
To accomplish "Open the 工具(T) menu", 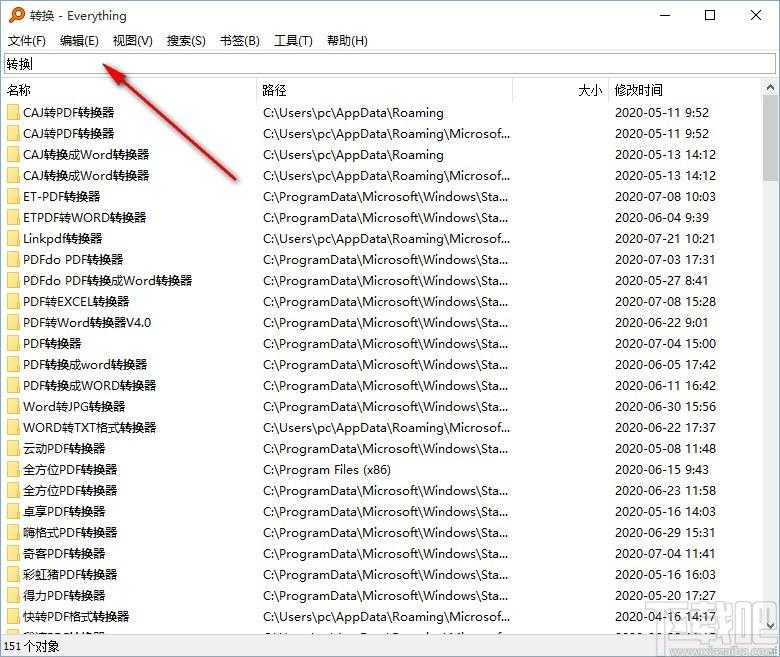I will (x=293, y=41).
